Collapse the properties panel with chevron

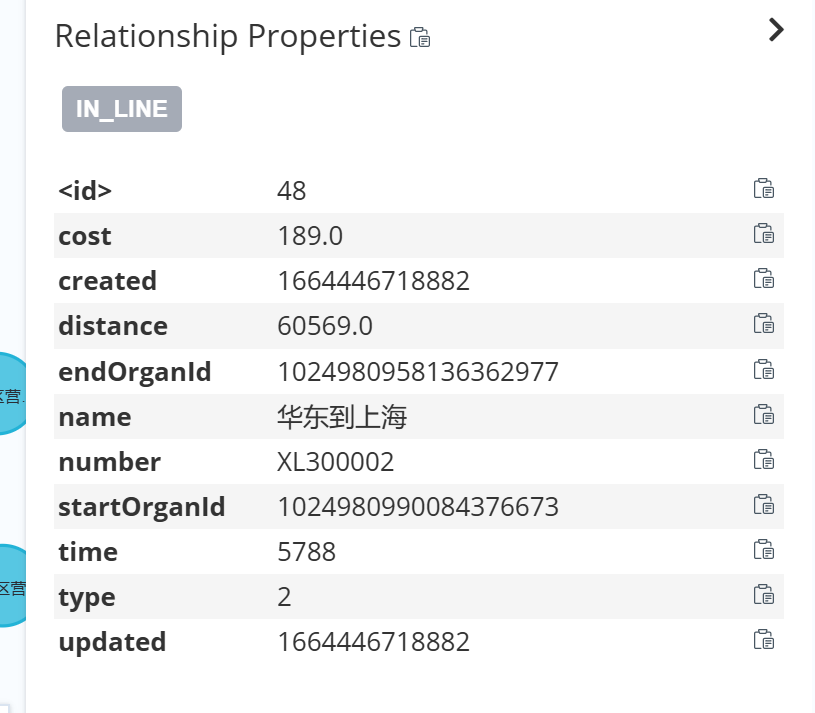[776, 30]
